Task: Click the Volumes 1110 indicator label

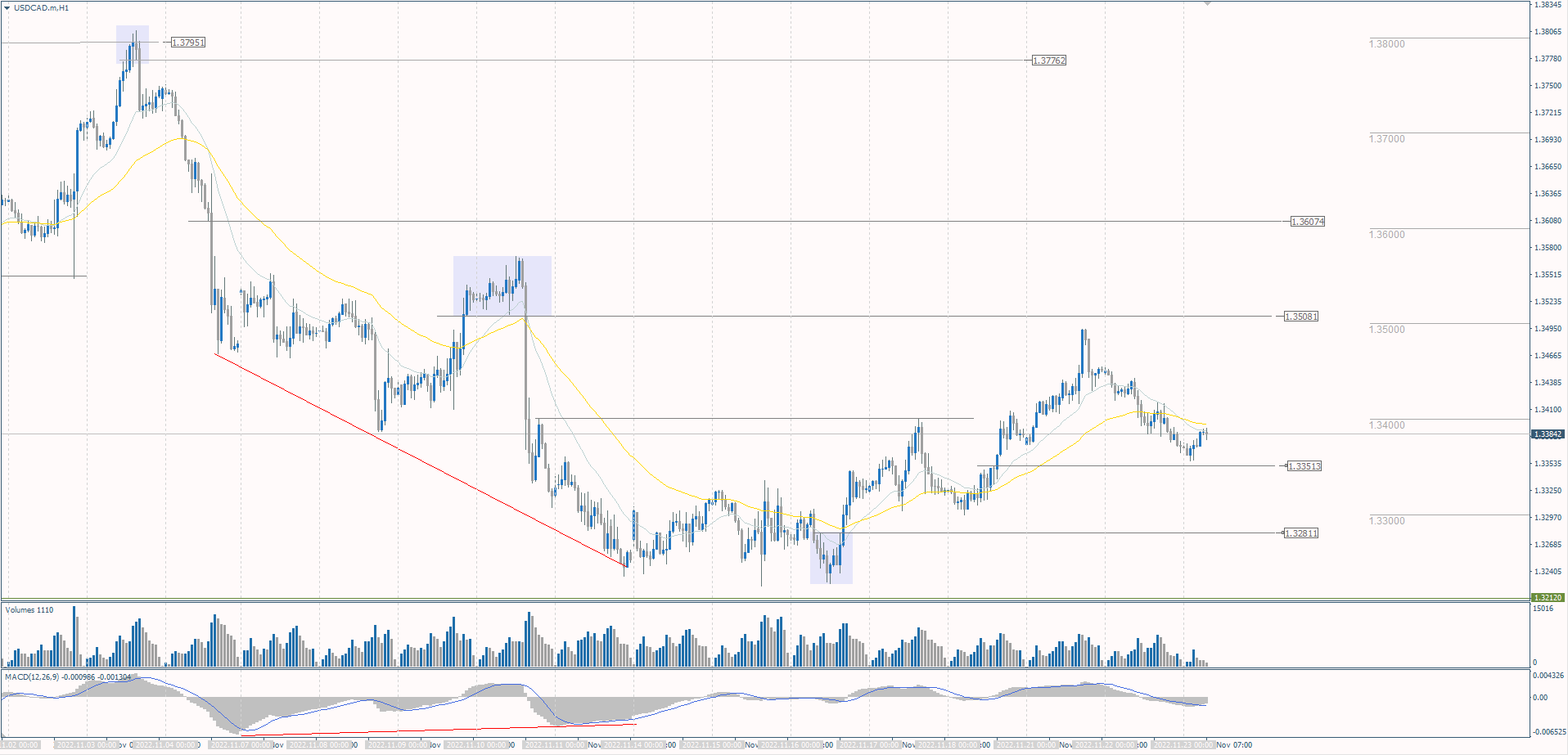Action: coord(29,610)
